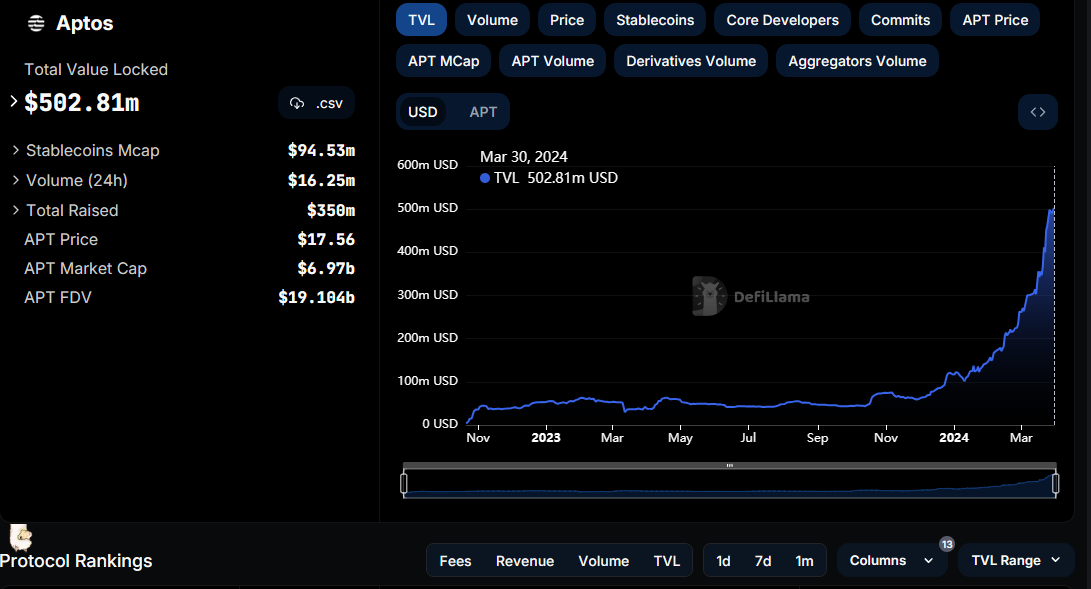Viewport: 1091px width, 589px height.
Task: Click the APT Price value $17.56
Action: (326, 239)
